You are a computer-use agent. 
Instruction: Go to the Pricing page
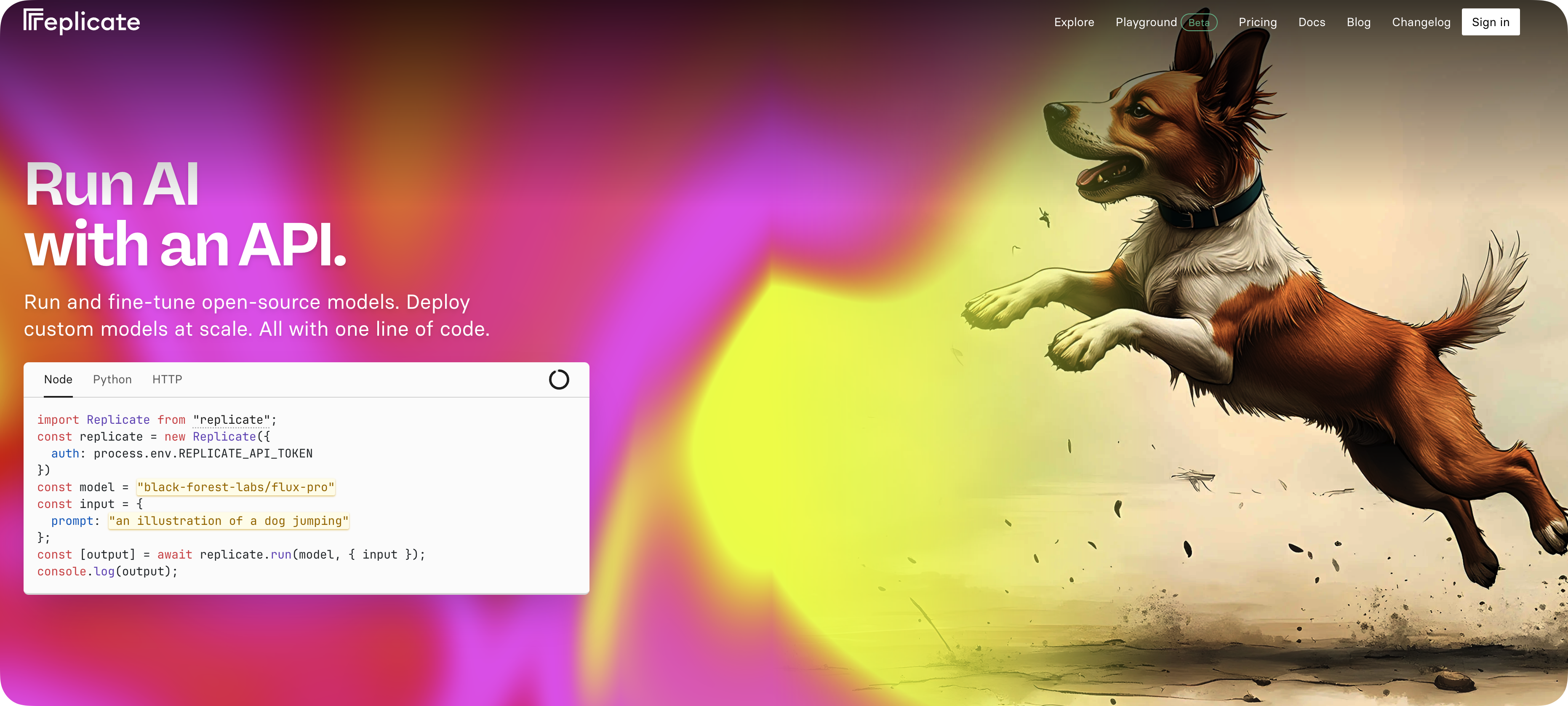[1257, 23]
